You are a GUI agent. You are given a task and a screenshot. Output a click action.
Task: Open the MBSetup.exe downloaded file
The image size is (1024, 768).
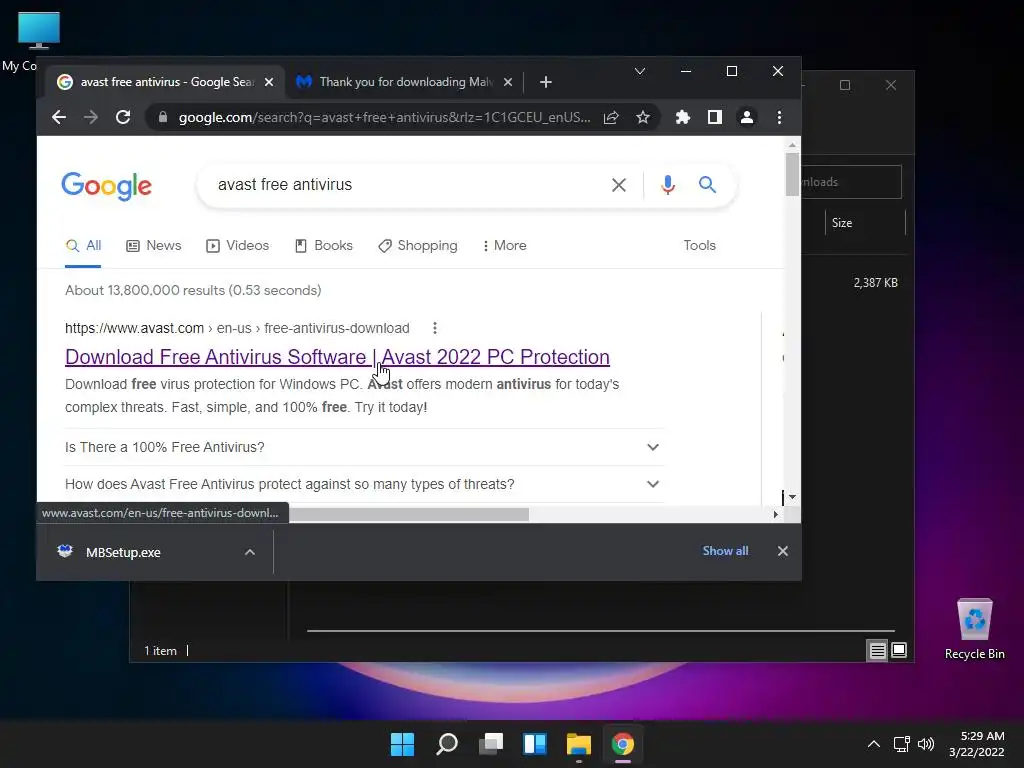coord(123,552)
